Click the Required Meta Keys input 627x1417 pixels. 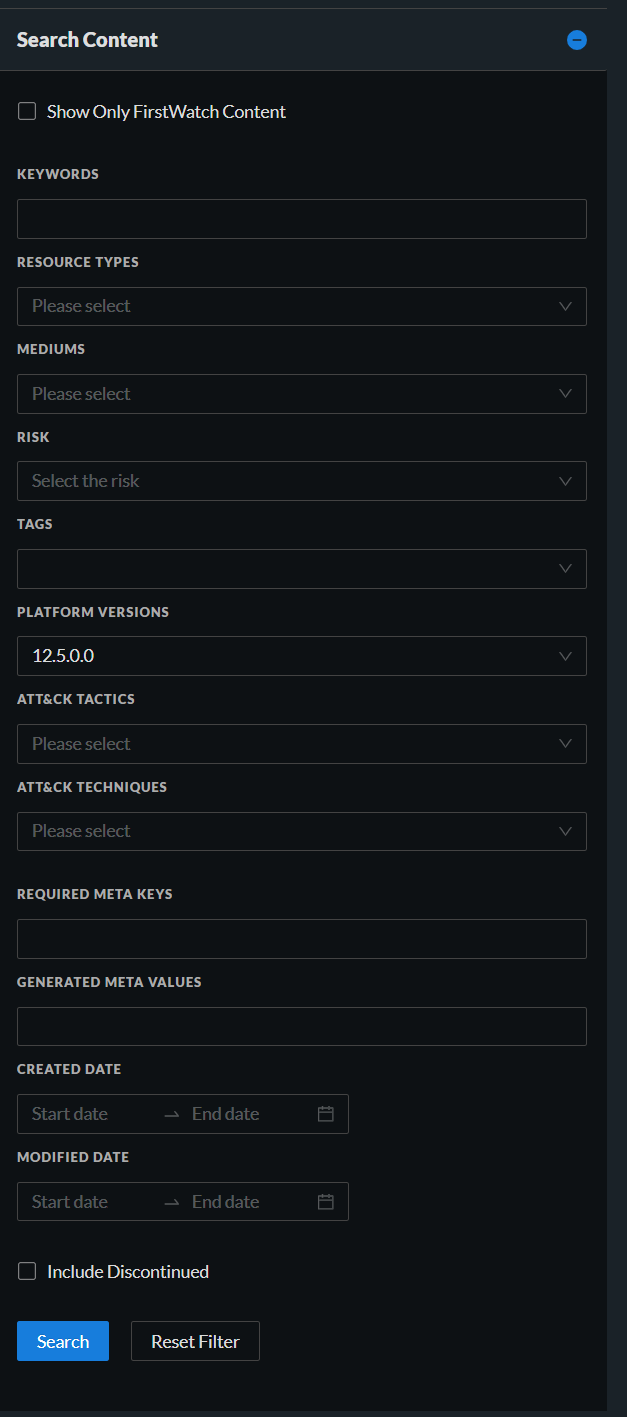pyautogui.click(x=301, y=939)
